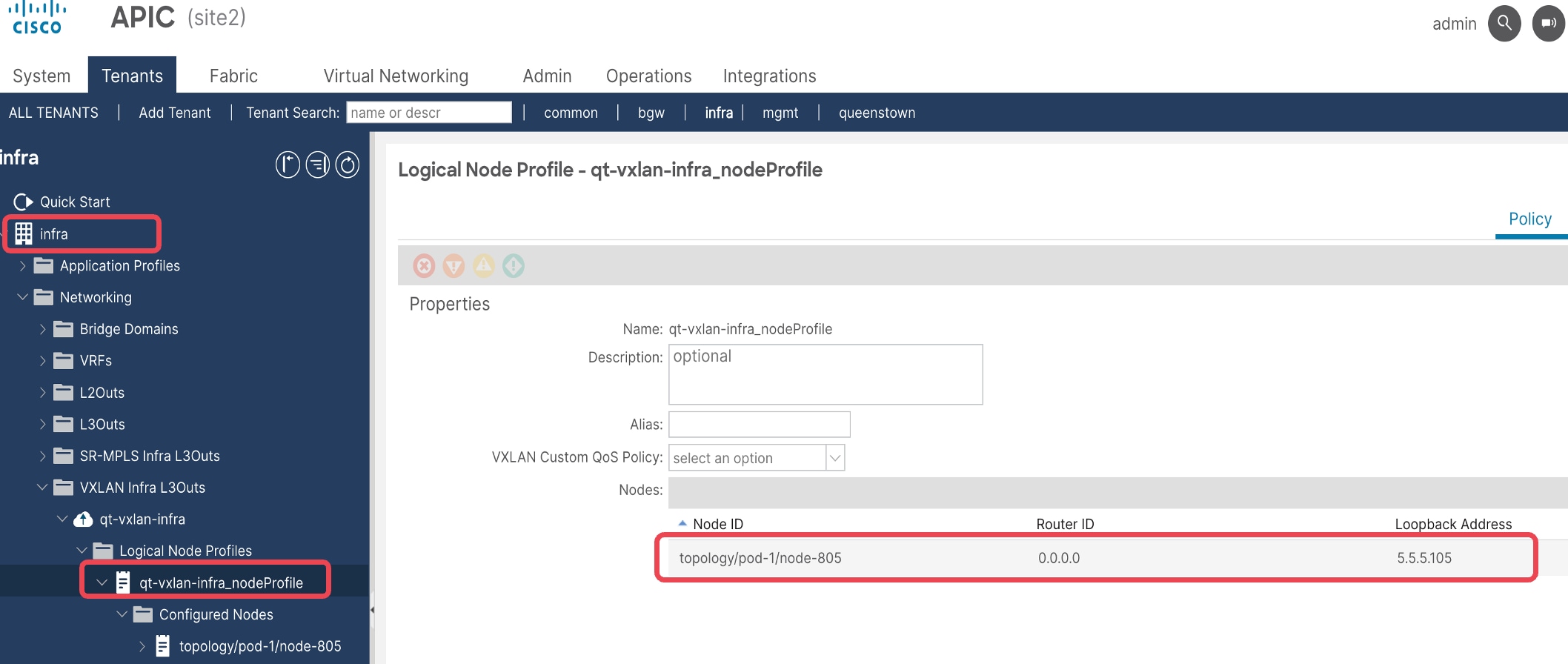Click the Logical Node Profiles folder icon
Viewport: 1568px width, 664px height.
click(x=103, y=551)
